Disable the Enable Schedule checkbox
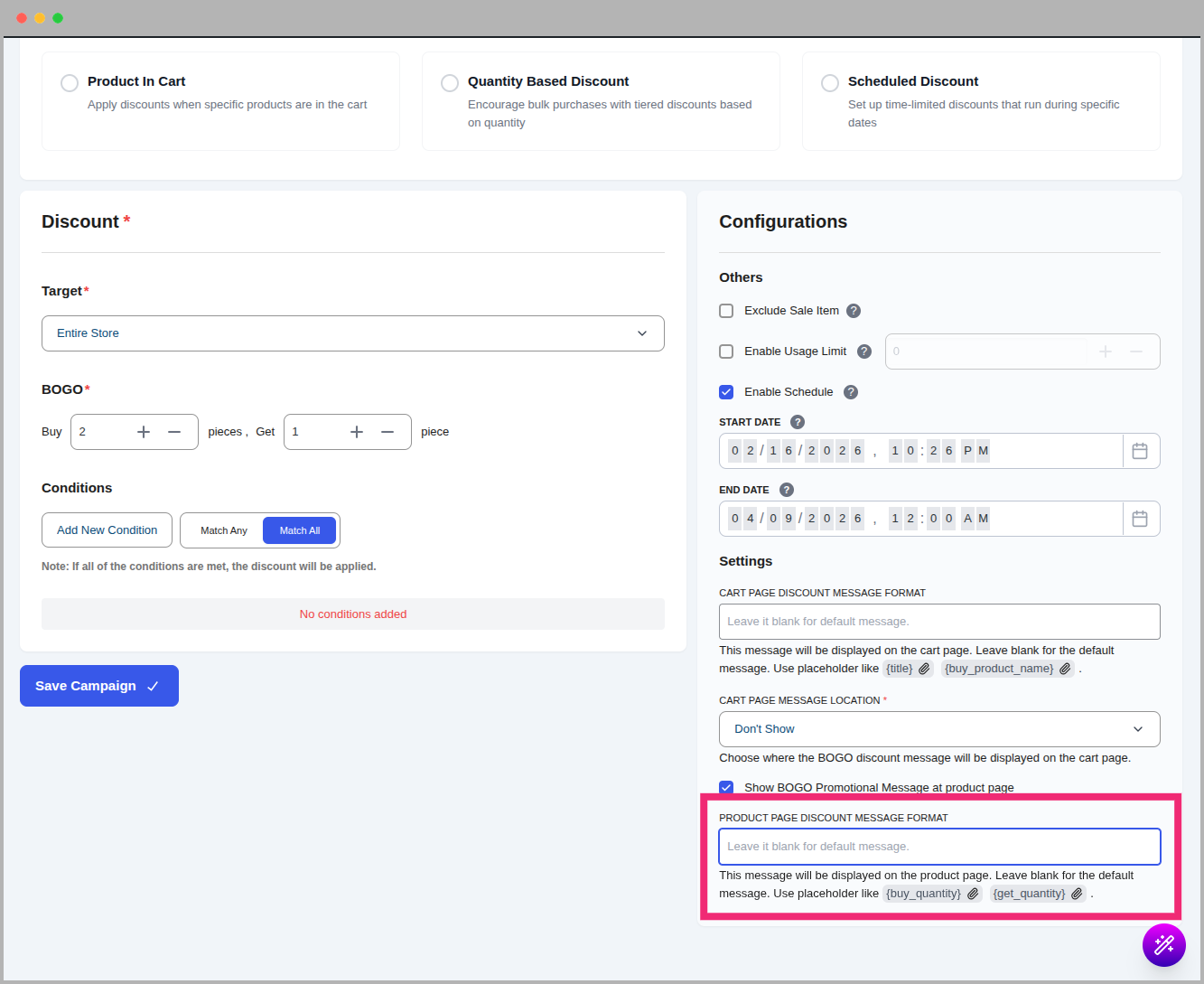Image resolution: width=1204 pixels, height=984 pixels. pyautogui.click(x=726, y=391)
